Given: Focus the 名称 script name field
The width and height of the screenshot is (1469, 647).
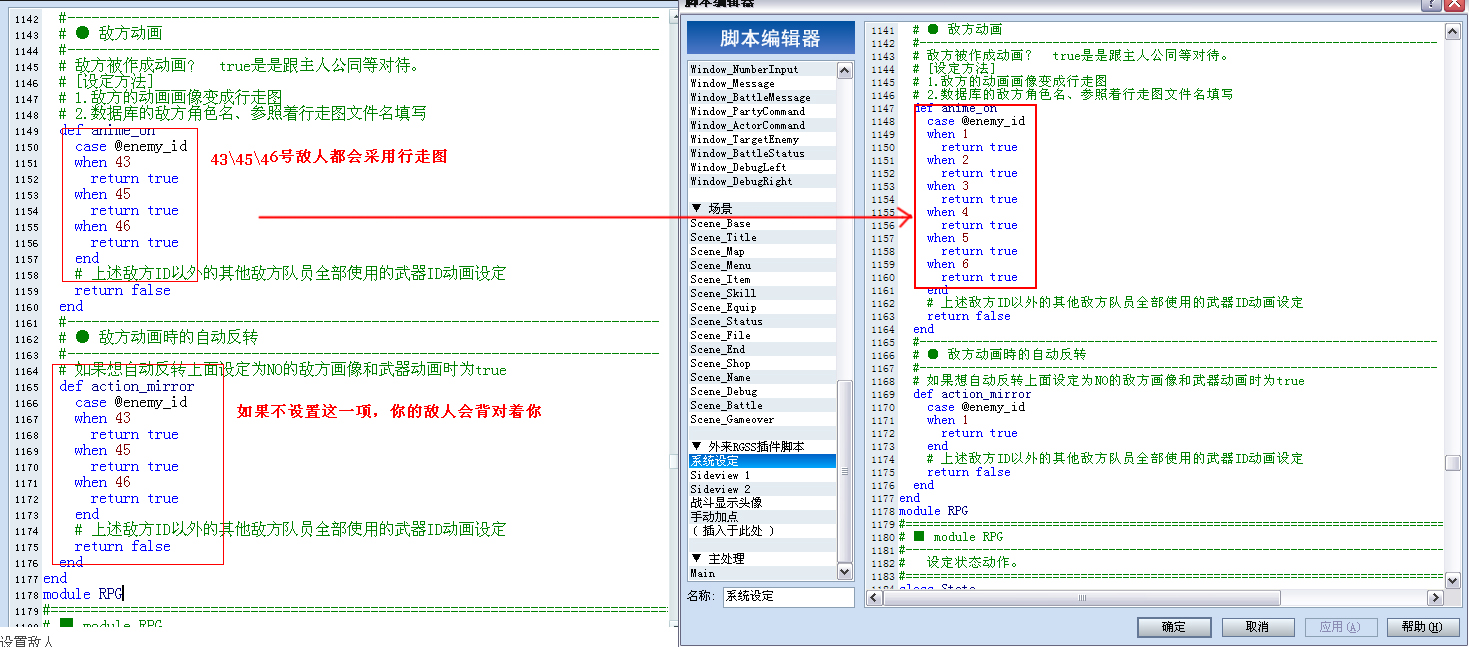Looking at the screenshot, I should point(789,596).
